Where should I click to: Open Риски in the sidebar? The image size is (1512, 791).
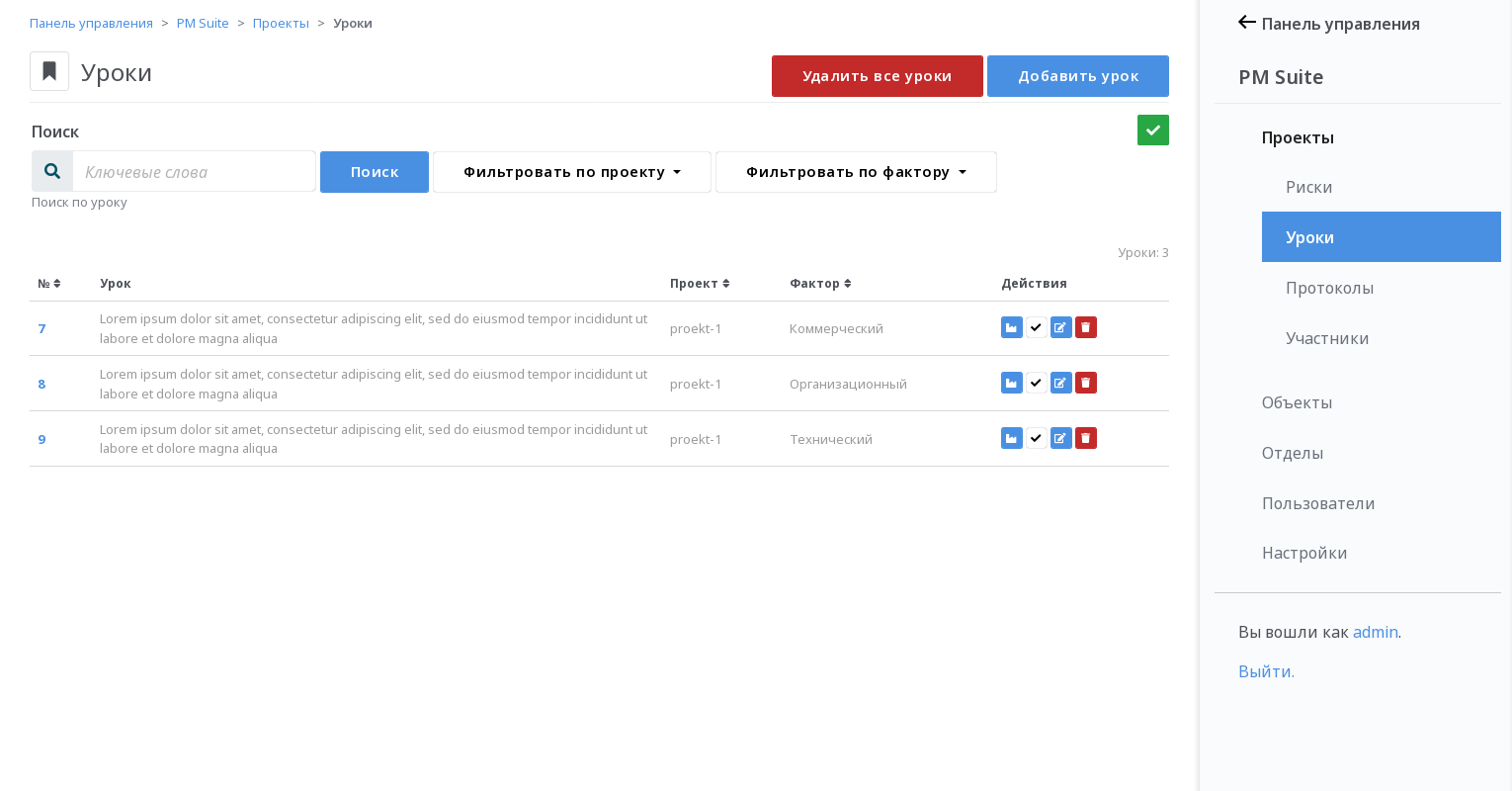1382,187
